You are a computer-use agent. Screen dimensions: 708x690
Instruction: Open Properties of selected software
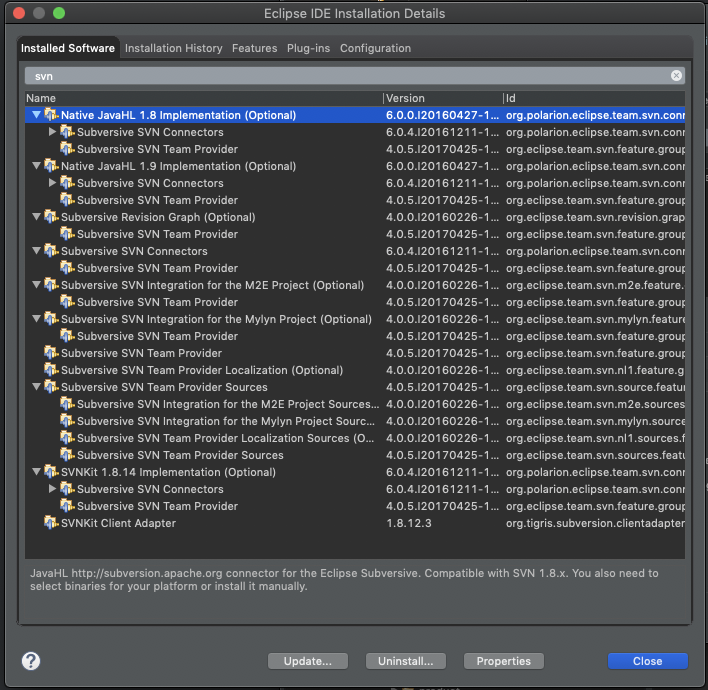pos(503,661)
